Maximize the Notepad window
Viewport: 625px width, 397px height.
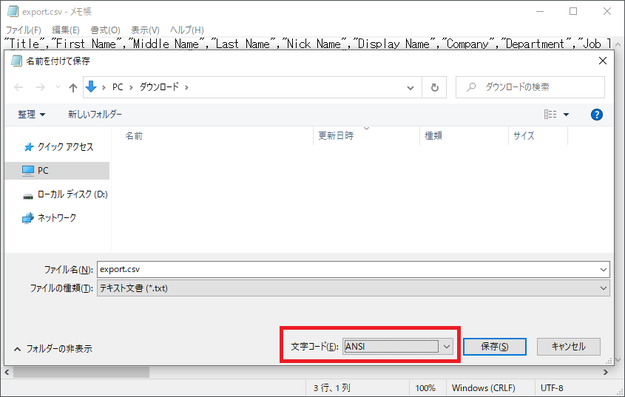pyautogui.click(x=573, y=11)
